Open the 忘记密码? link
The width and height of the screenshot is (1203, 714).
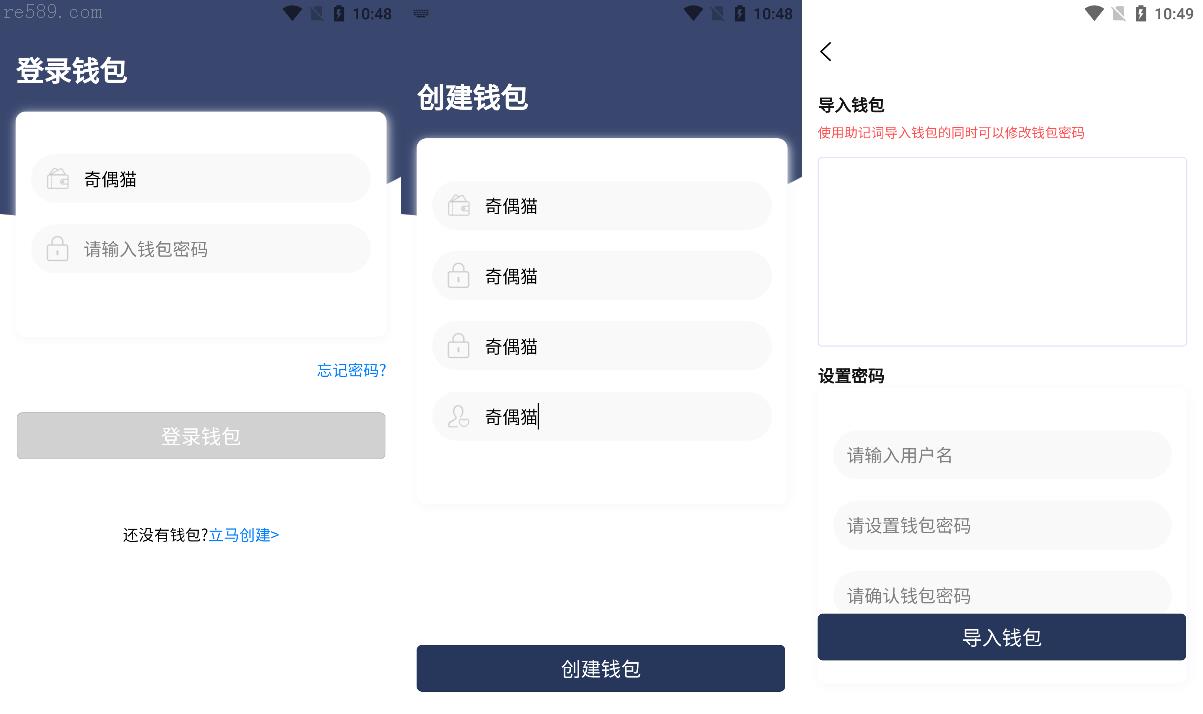tap(352, 370)
